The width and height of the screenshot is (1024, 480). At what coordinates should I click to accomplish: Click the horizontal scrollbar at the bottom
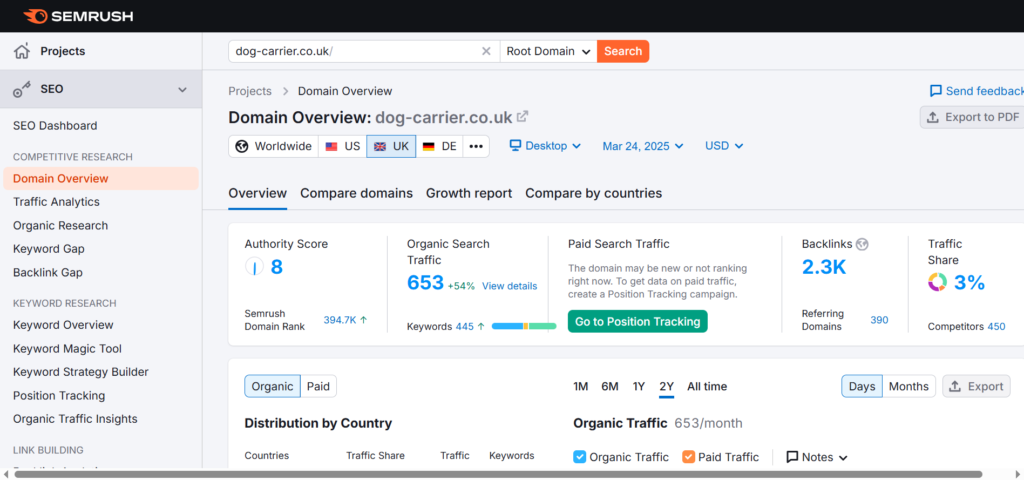coord(498,474)
